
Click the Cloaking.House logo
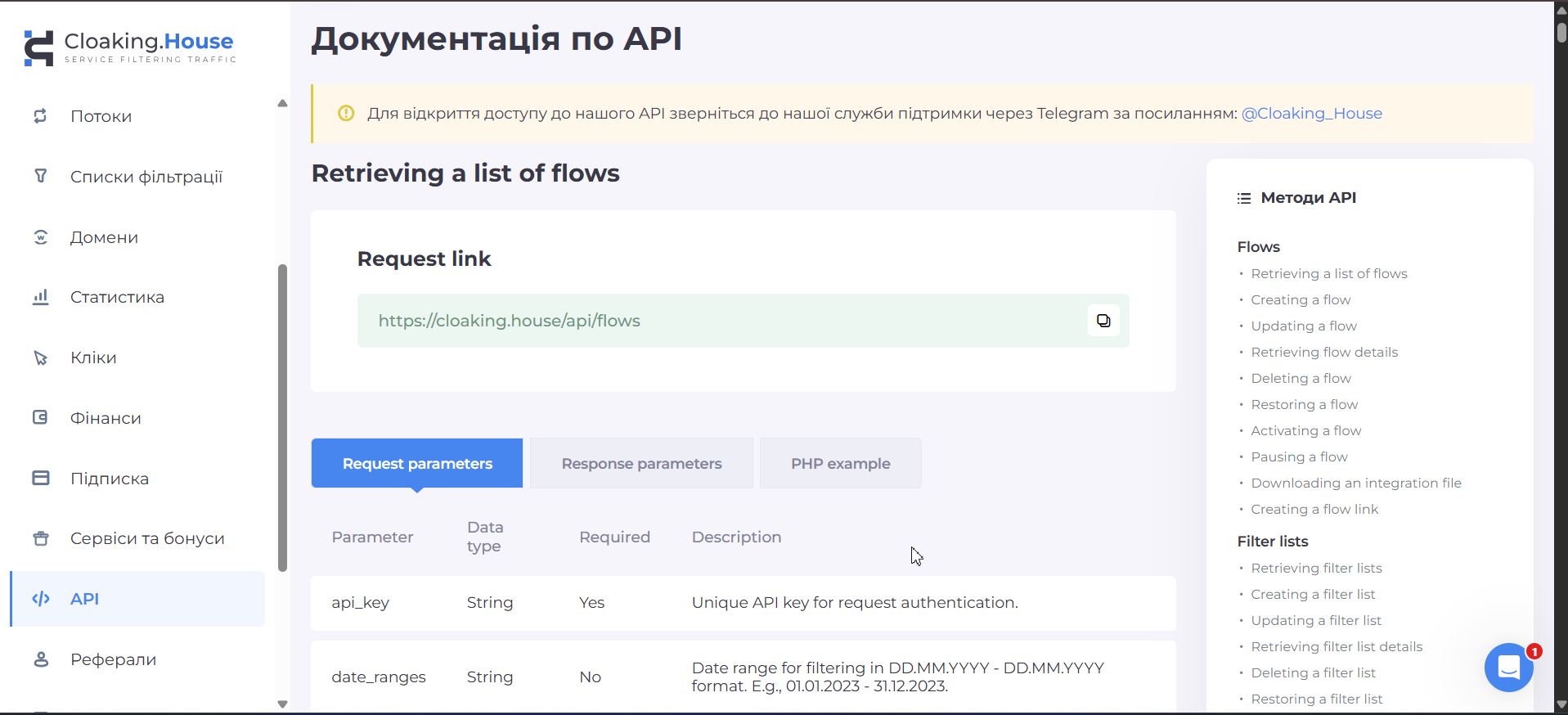pos(128,47)
